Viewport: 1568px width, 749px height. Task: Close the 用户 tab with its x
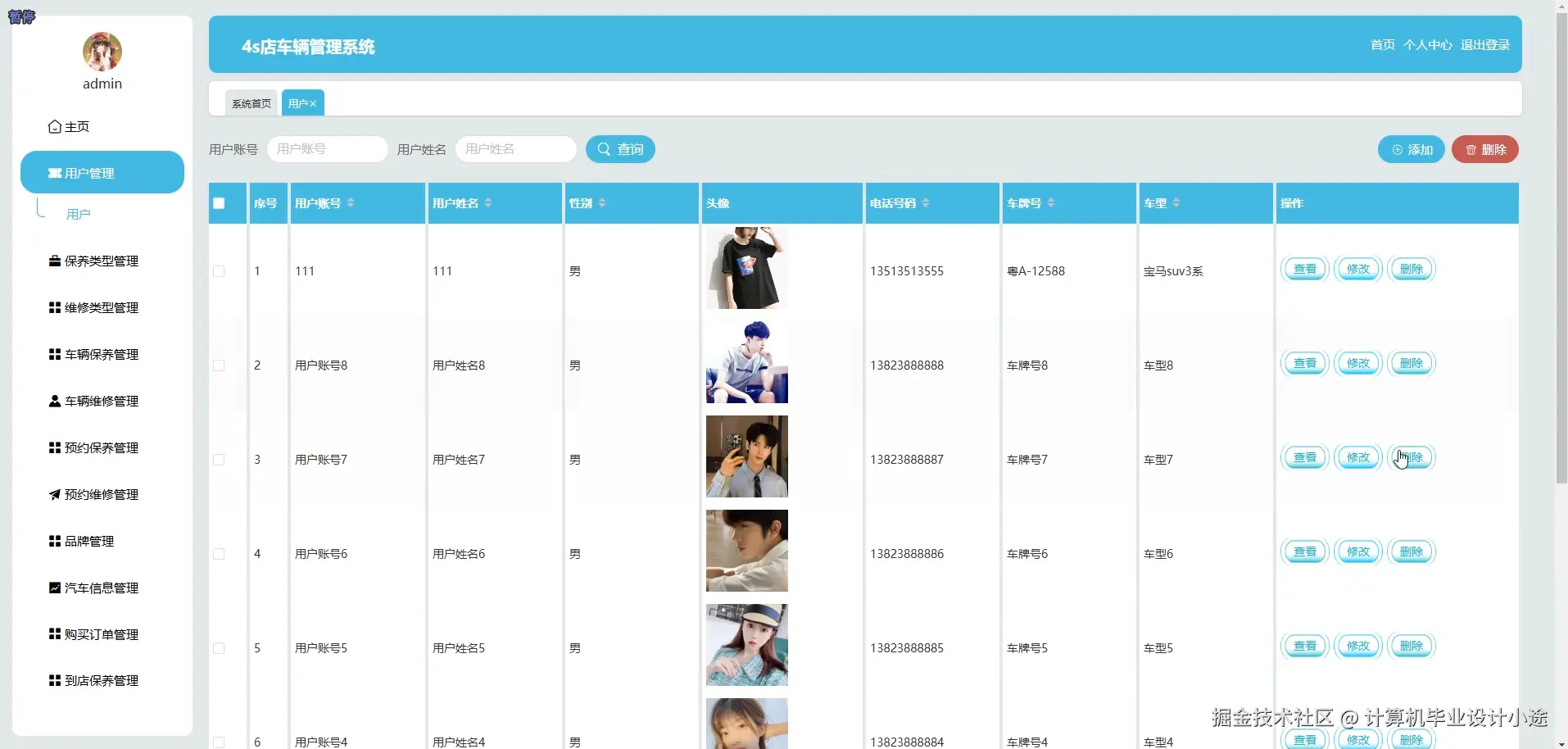313,104
